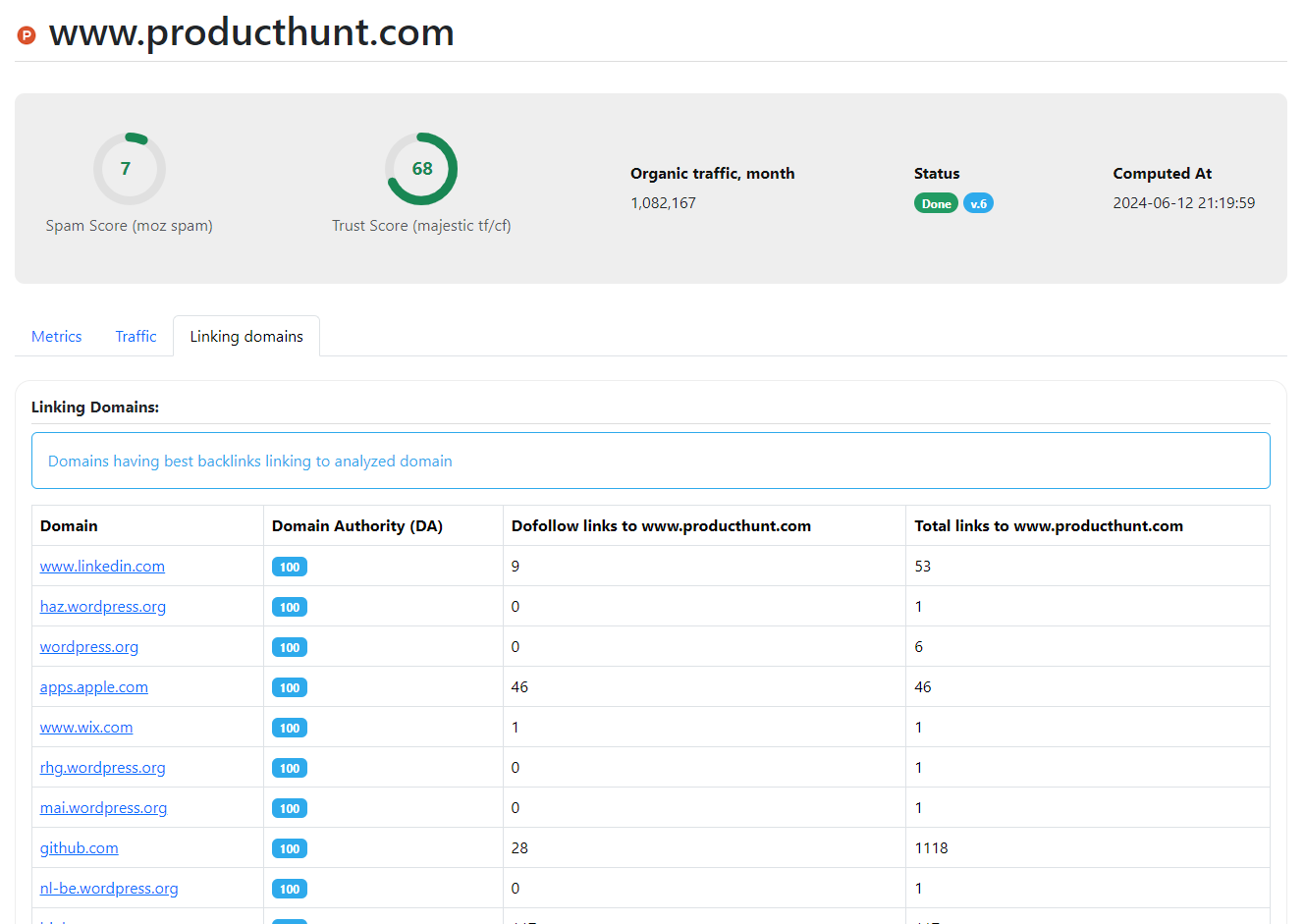This screenshot has width=1305, height=924.
Task: Click the Trust Score circular gauge showing 68
Action: click(x=421, y=169)
